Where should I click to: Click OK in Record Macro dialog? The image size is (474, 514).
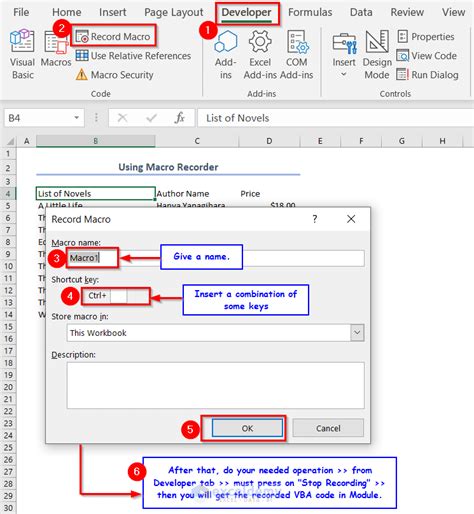(247, 428)
